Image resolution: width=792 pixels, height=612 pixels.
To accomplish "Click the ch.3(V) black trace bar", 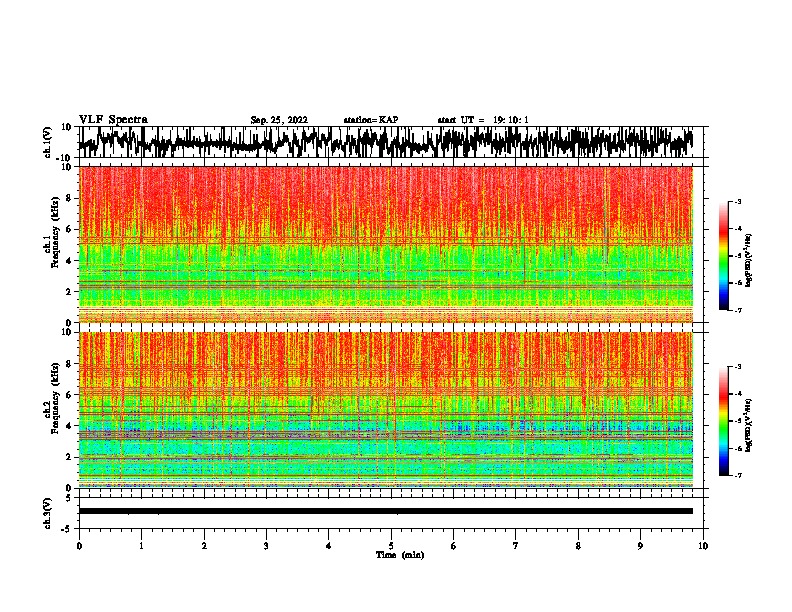I will coord(386,511).
